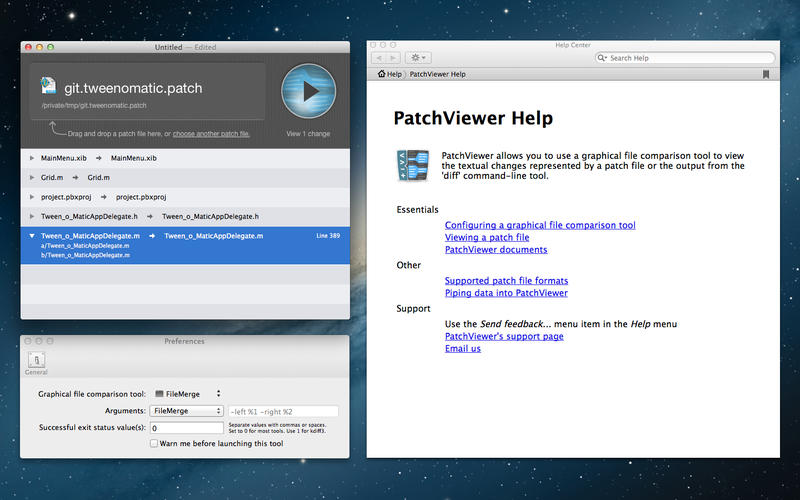800x500 pixels.
Task: Expand the Grid.m row
Action: click(x=32, y=178)
